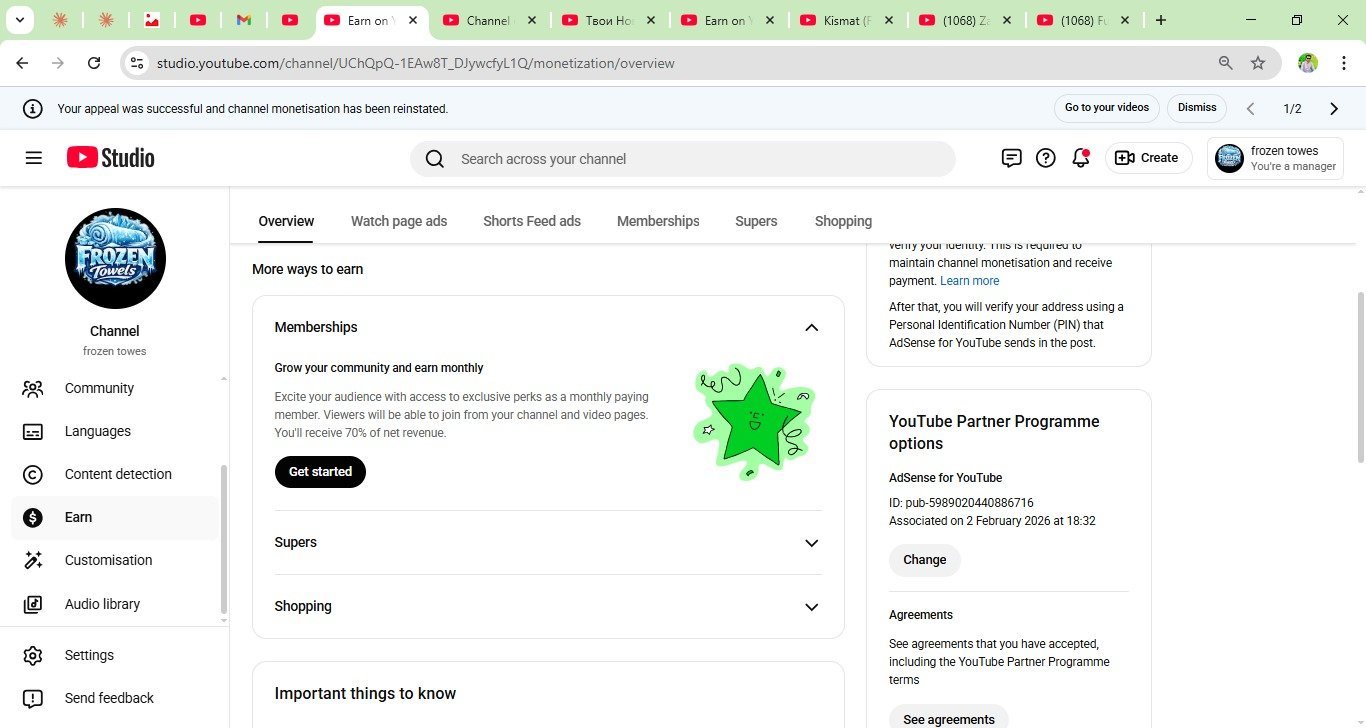The image size is (1366, 728).
Task: Select Content detection in the sidebar
Action: coord(118,474)
